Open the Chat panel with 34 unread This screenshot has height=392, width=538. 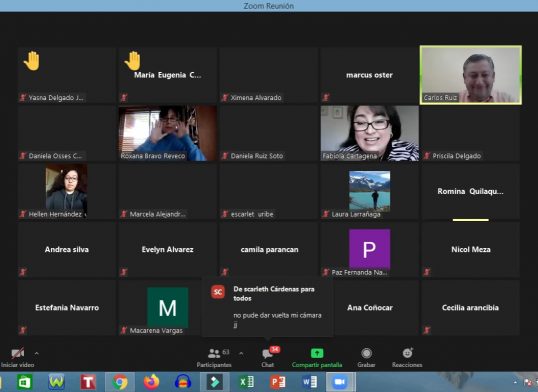(x=268, y=358)
